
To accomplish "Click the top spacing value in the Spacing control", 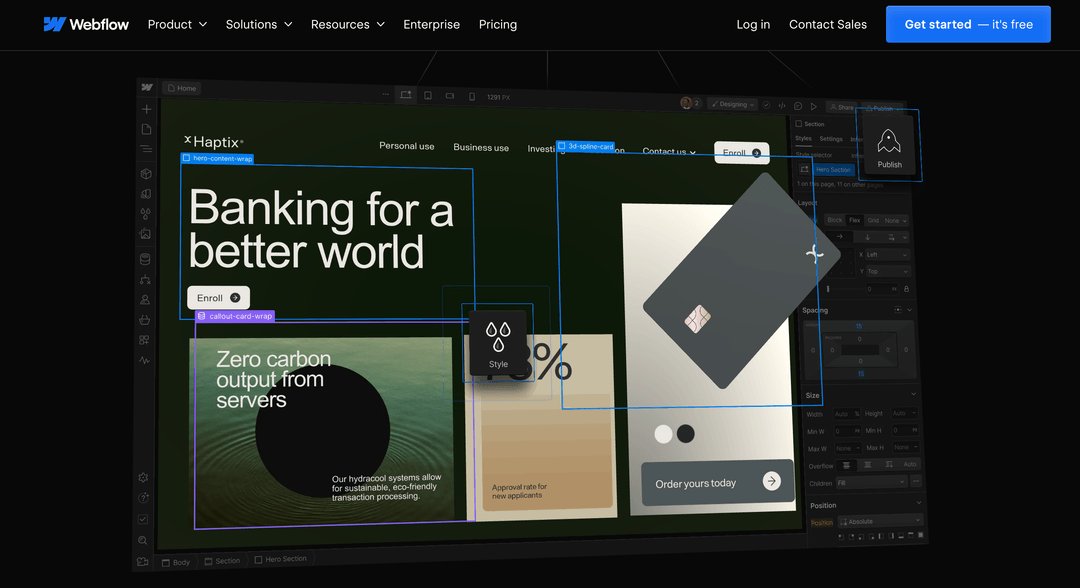I will point(859,326).
